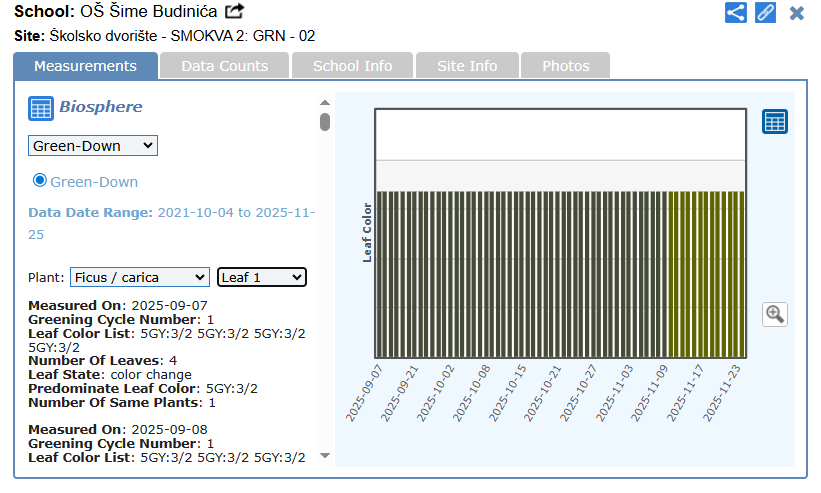
Task: Expand the Ficus / carica plant dropdown
Action: [139, 277]
